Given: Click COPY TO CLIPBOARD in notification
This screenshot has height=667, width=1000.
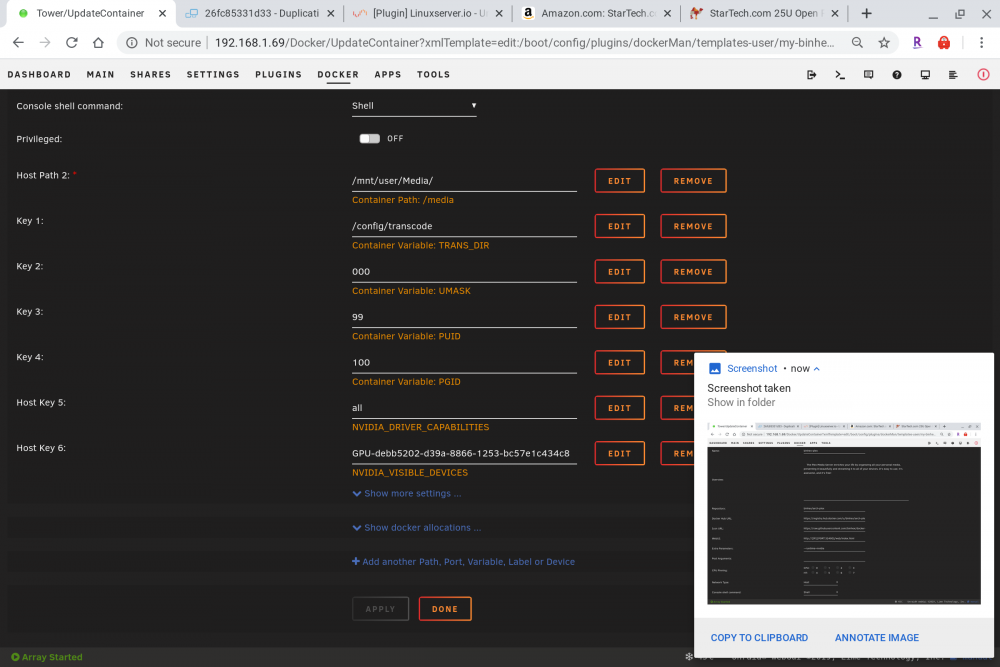Looking at the screenshot, I should [x=759, y=638].
